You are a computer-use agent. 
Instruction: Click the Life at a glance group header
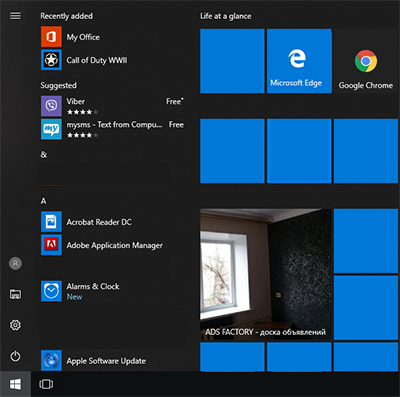[x=226, y=16]
